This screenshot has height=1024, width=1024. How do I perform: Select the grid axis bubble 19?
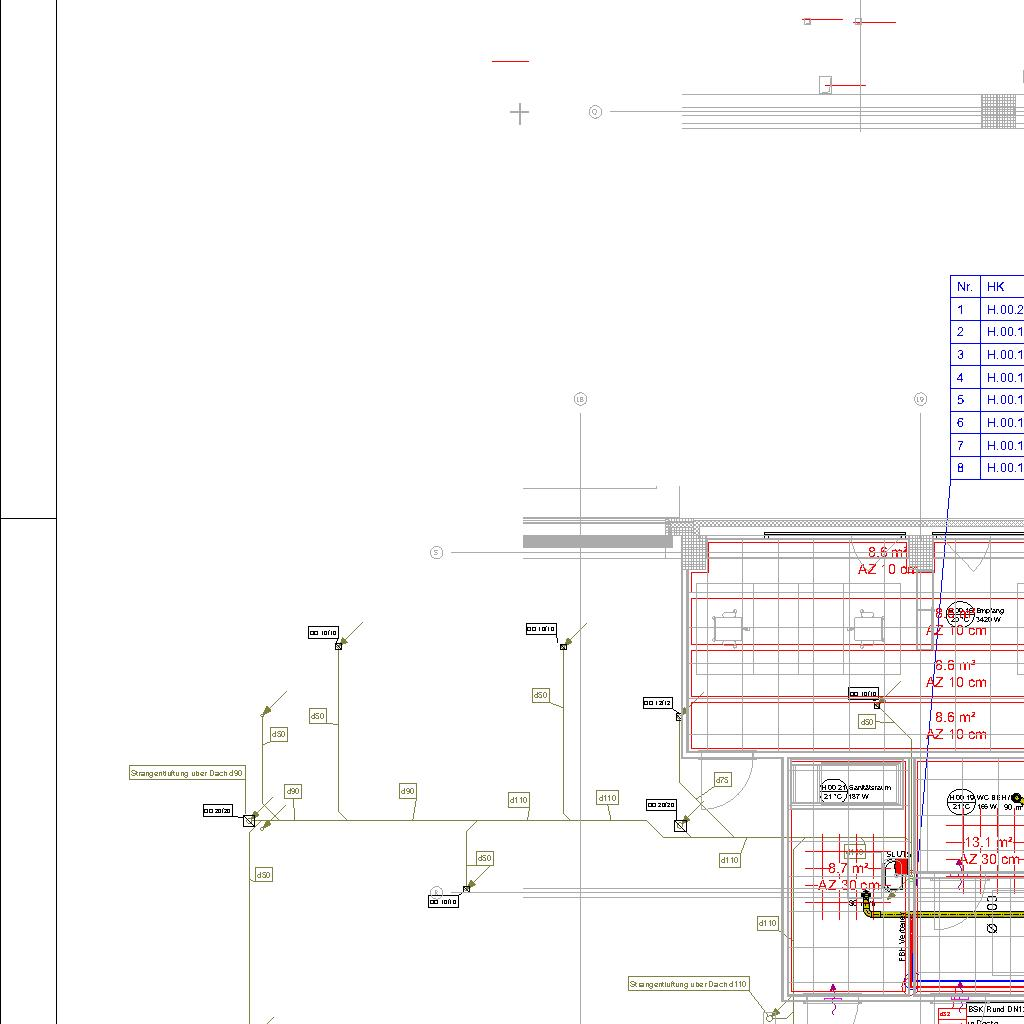click(920, 399)
